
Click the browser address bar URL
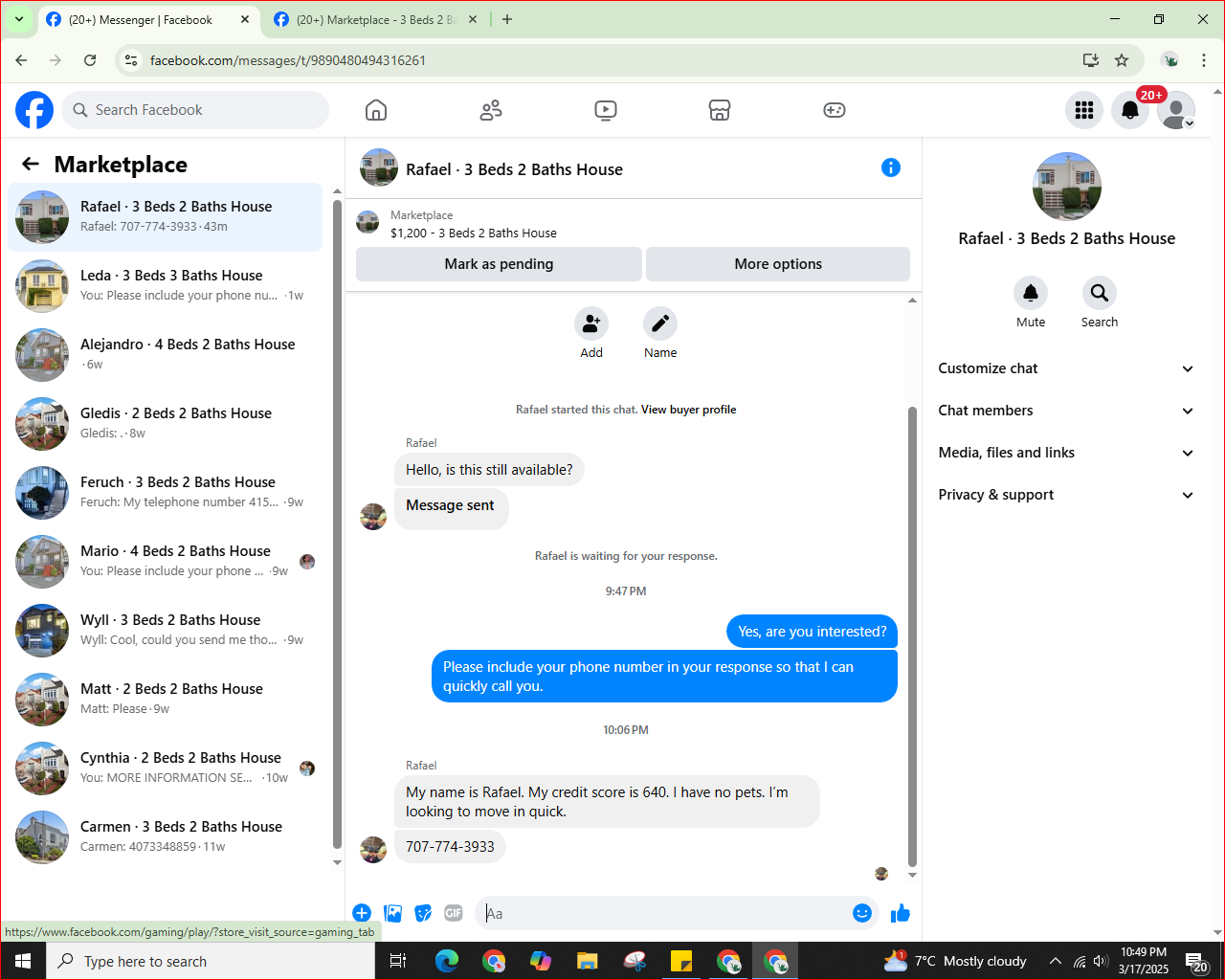point(288,60)
